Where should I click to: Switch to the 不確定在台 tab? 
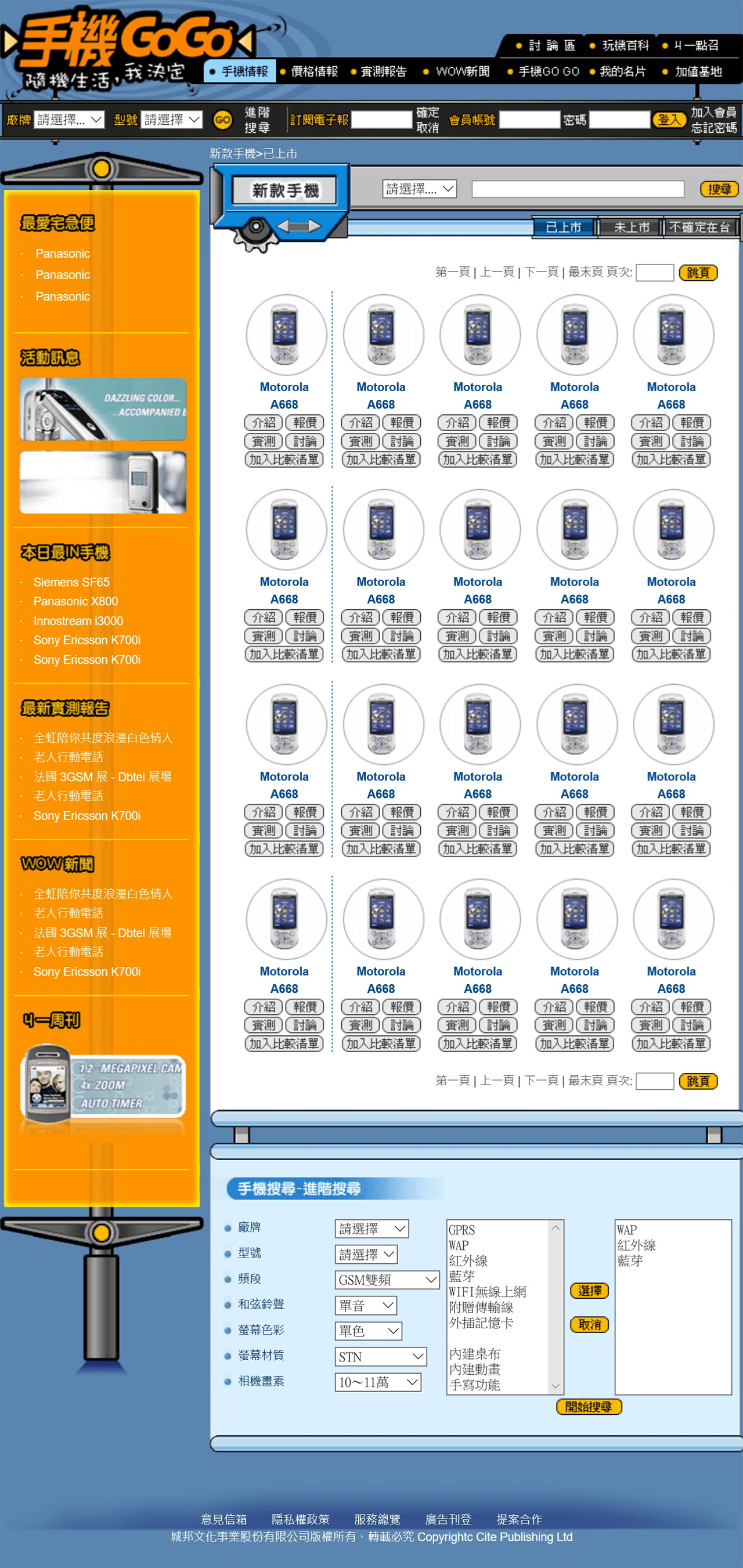click(700, 227)
